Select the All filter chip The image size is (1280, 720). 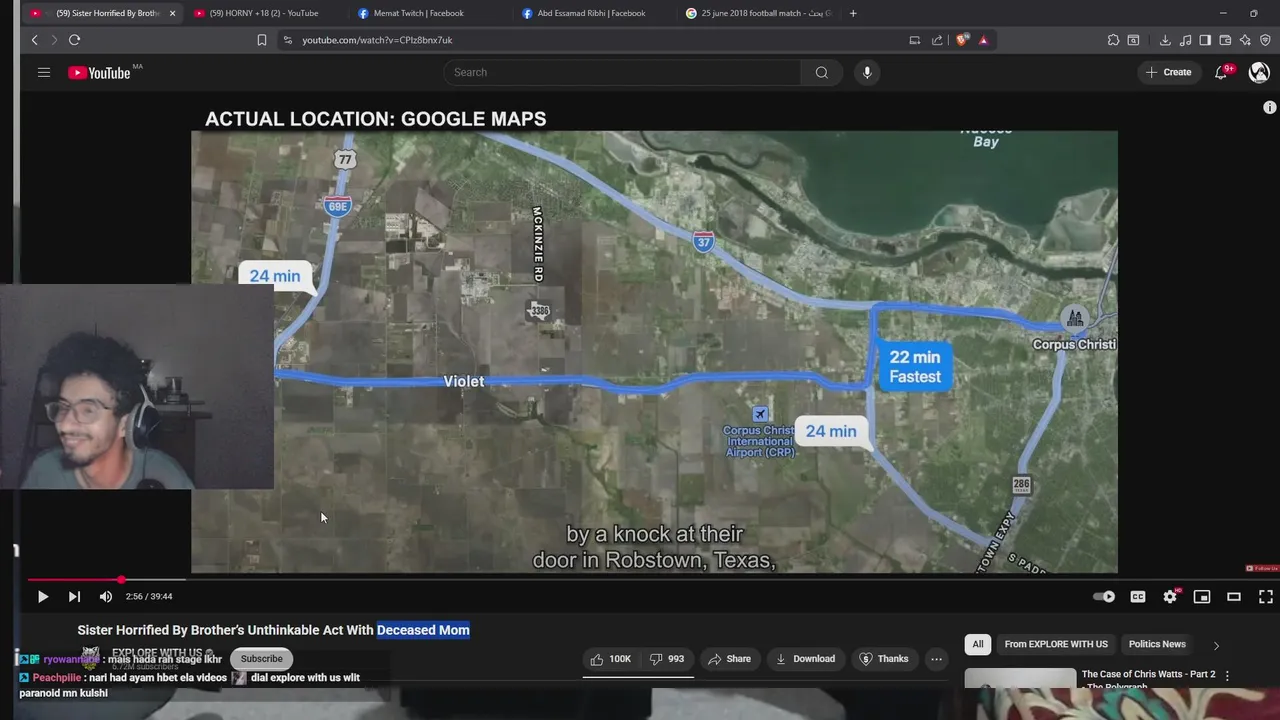coord(978,644)
